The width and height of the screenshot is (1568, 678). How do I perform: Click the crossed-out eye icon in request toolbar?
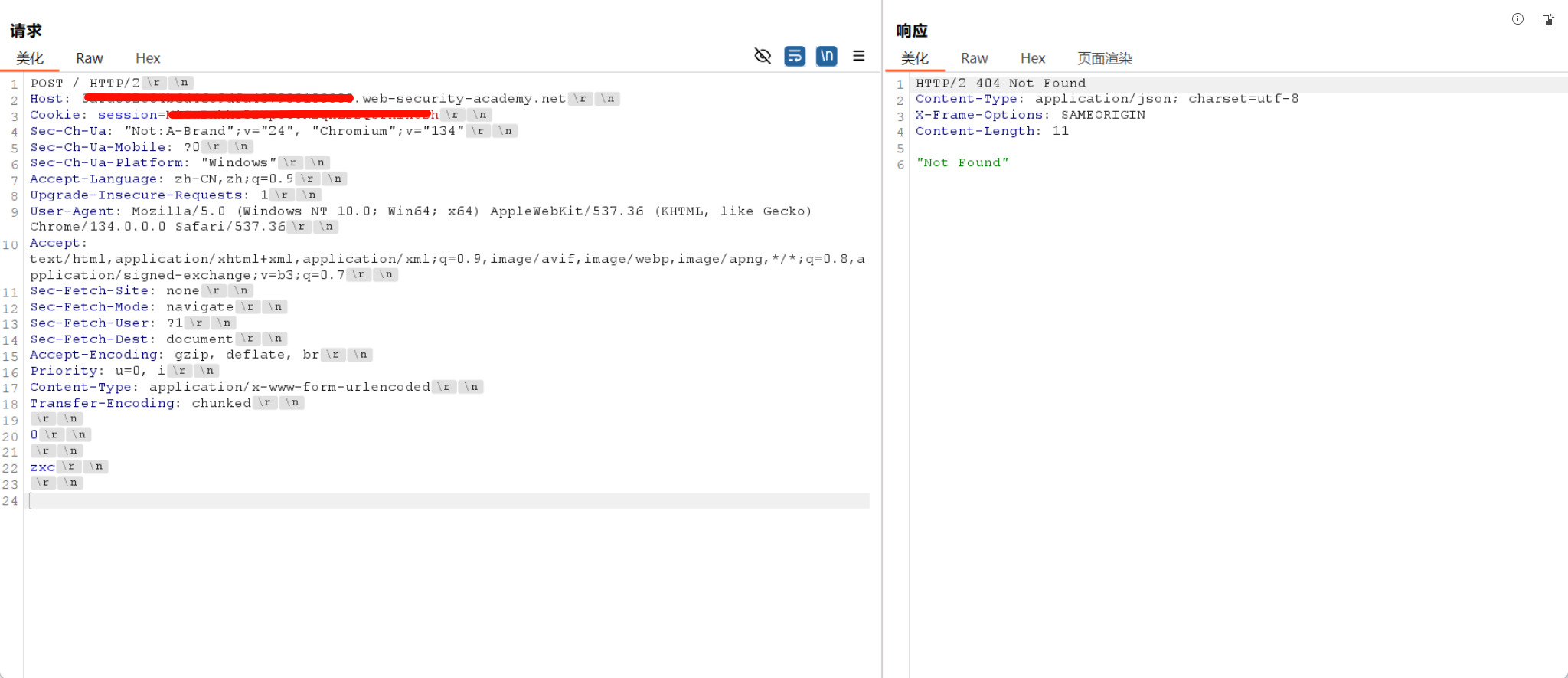(763, 56)
